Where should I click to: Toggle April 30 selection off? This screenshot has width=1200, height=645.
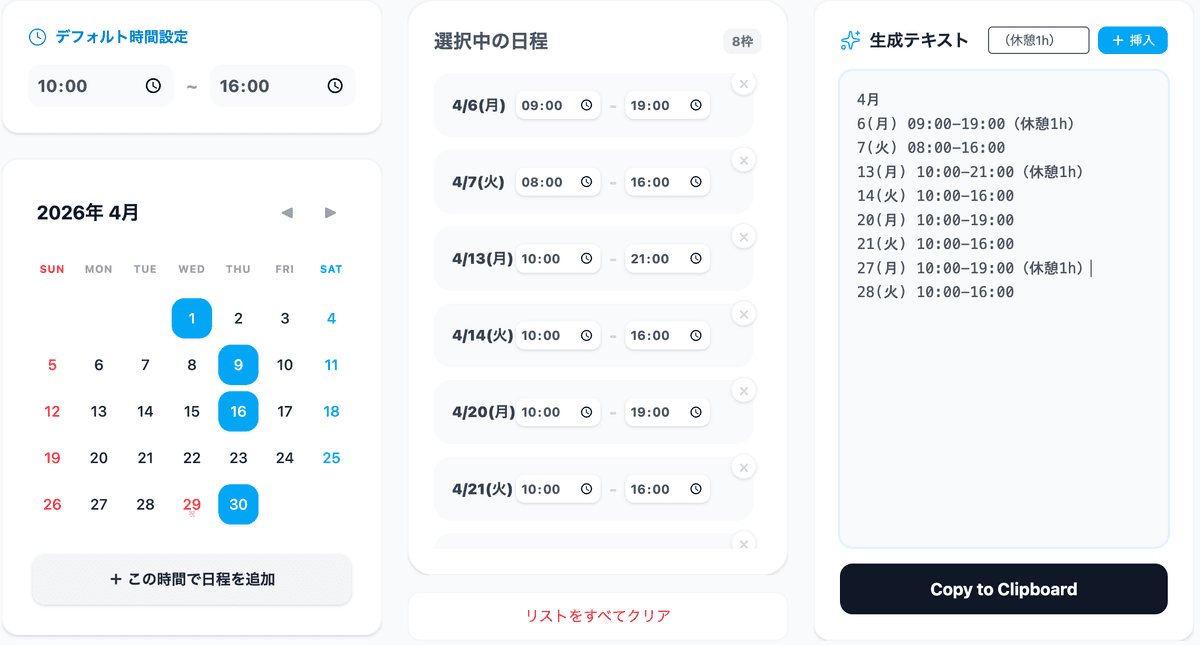[238, 505]
